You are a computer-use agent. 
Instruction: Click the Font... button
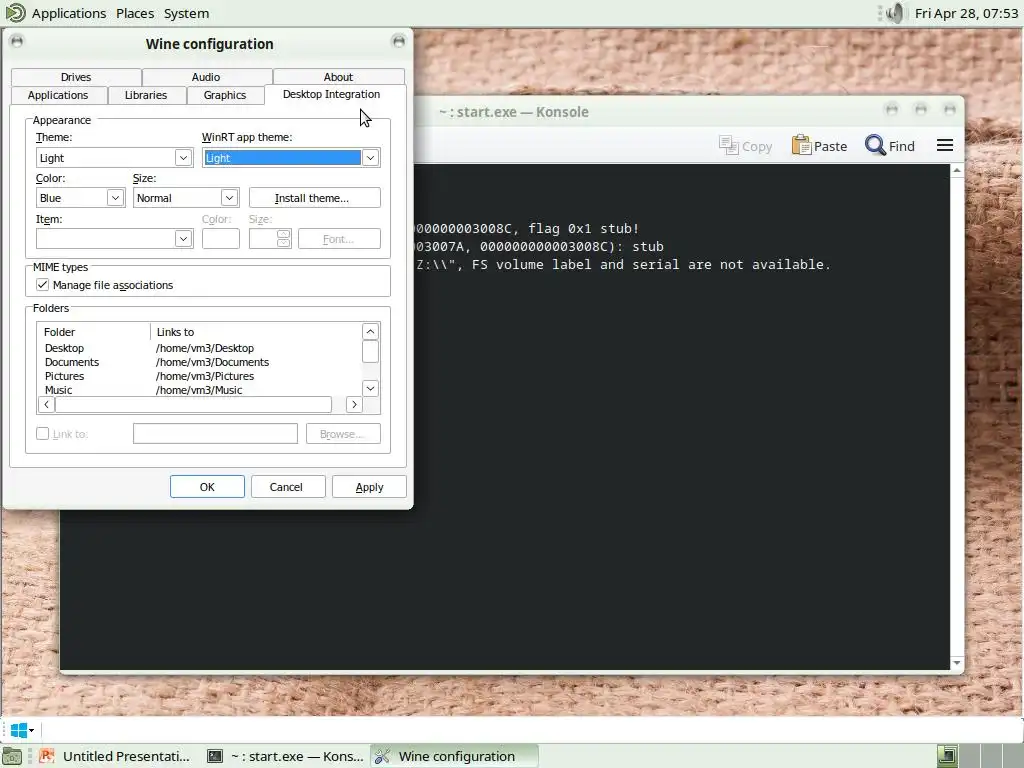coord(339,239)
